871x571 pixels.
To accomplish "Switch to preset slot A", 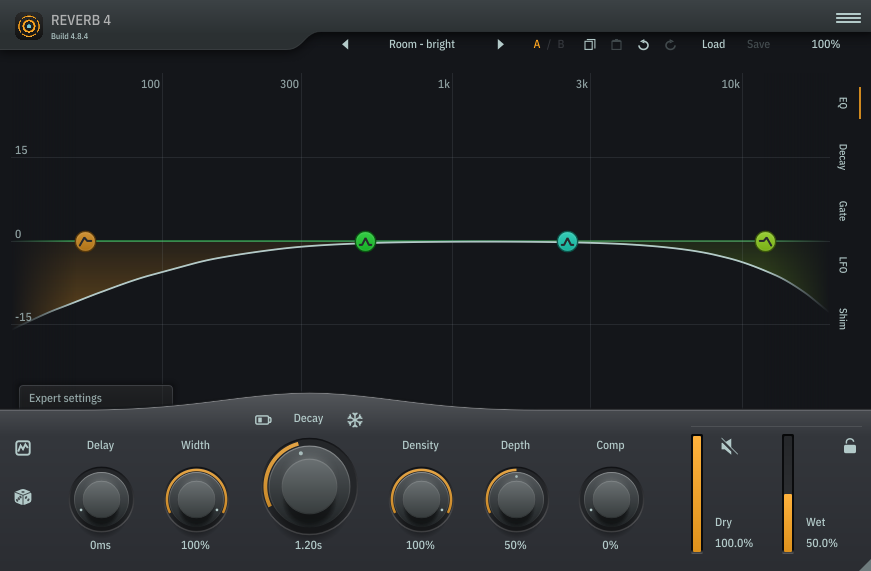I will (x=537, y=45).
